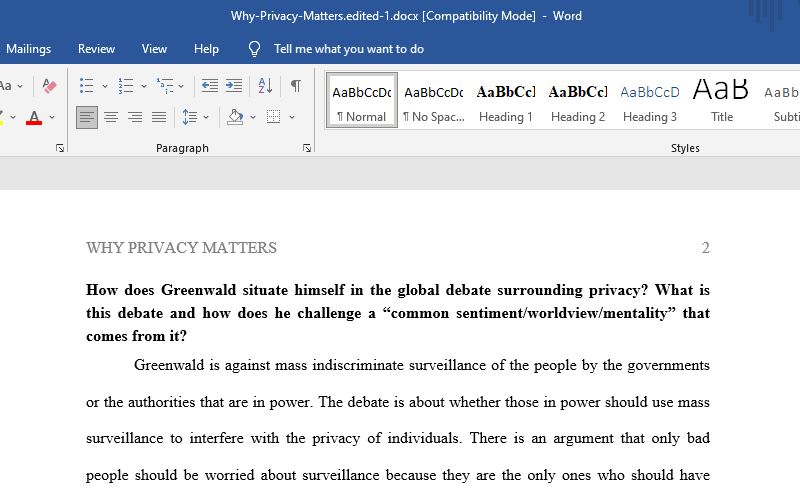
Task: Click the page number 2 in header
Action: [x=706, y=248]
